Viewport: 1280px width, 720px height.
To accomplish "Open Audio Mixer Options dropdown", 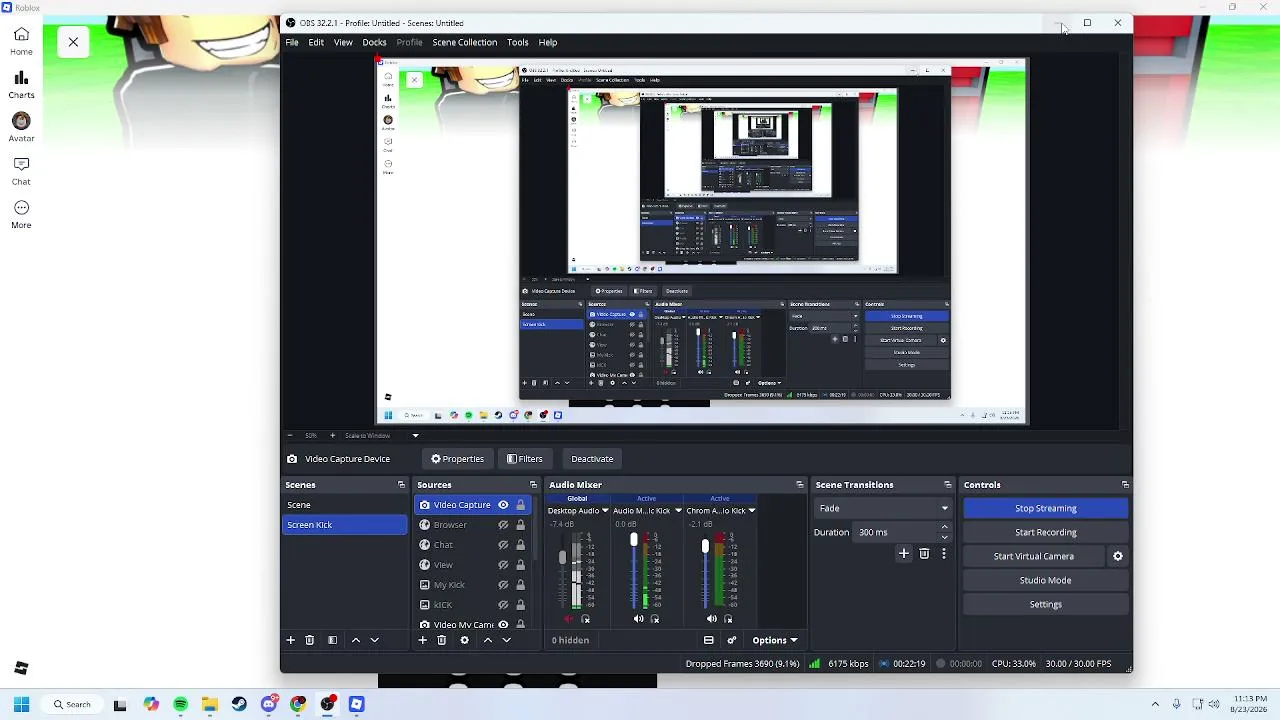I will 775,640.
